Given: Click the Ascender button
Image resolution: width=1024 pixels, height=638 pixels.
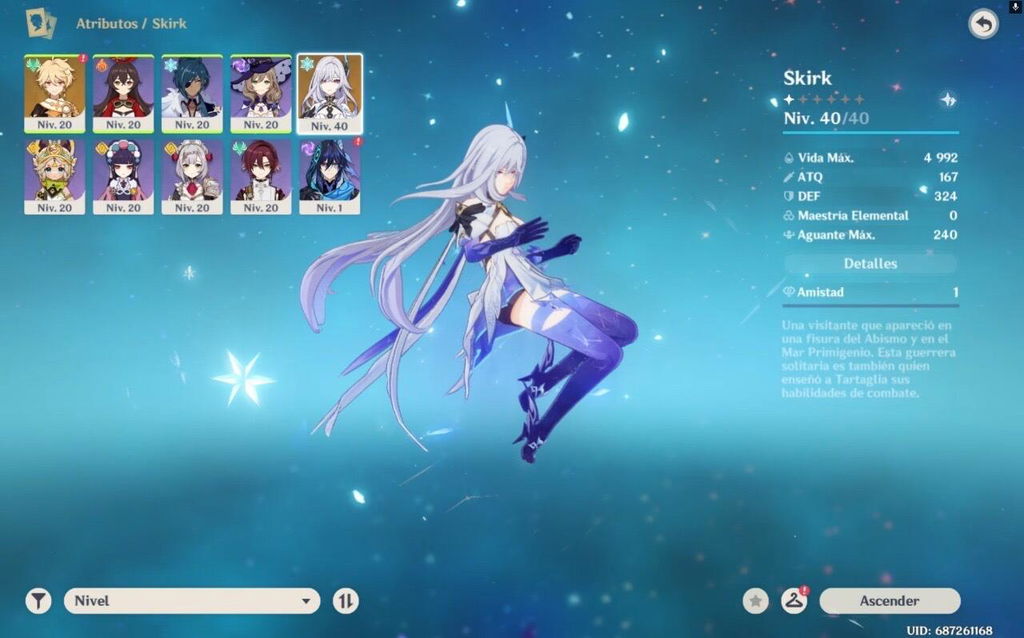Looking at the screenshot, I should [889, 601].
